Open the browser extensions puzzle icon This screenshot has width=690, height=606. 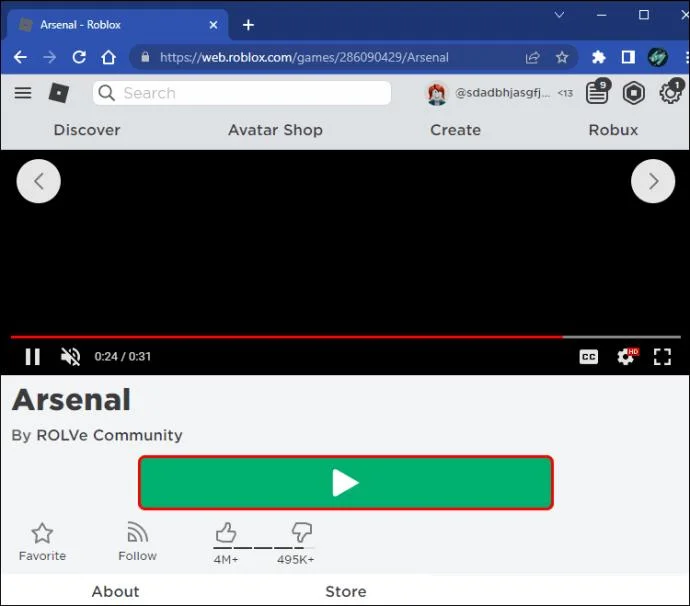[598, 57]
